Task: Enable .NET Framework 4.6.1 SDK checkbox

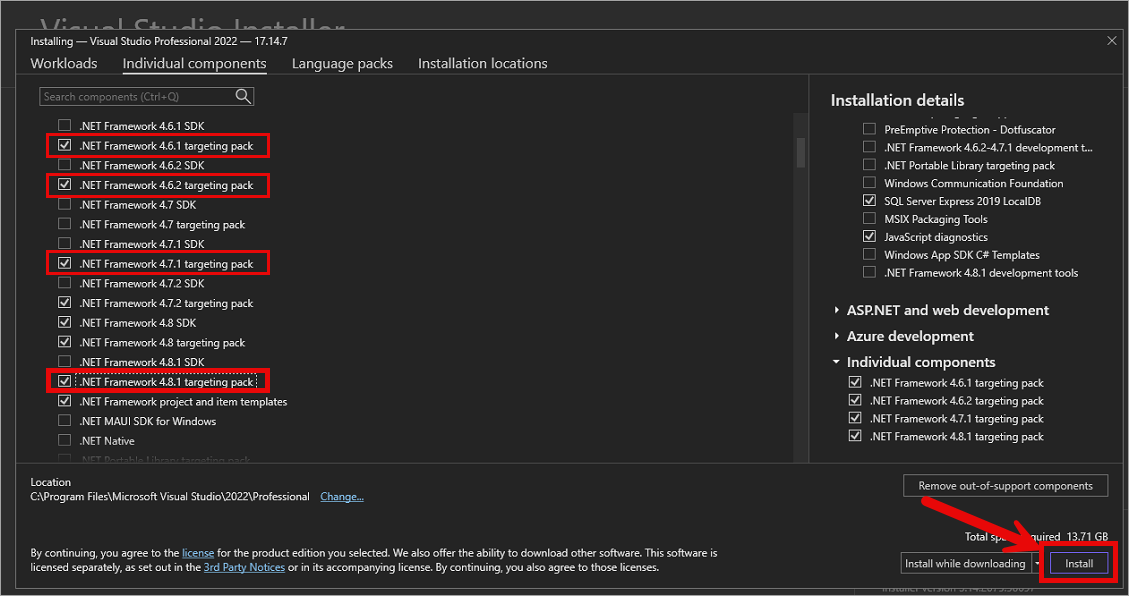Action: click(x=65, y=125)
